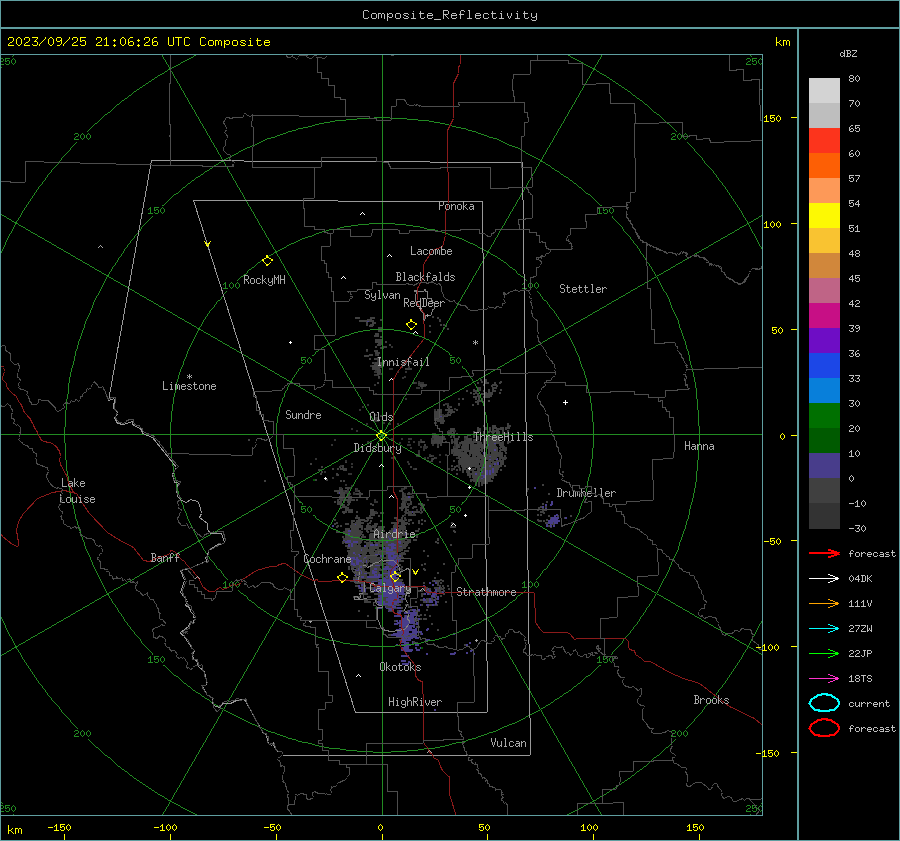Image resolution: width=900 pixels, height=841 pixels.
Task: Select the Strathmore label
Action: [x=486, y=592]
